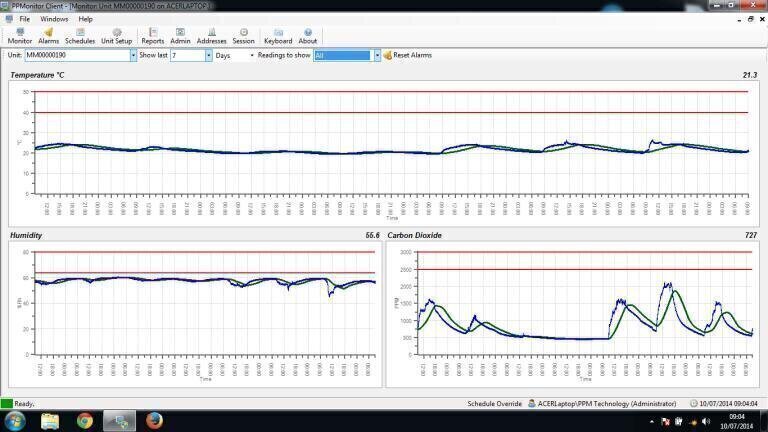Click the Humidity chart title
768x432 pixels.
click(x=26, y=235)
